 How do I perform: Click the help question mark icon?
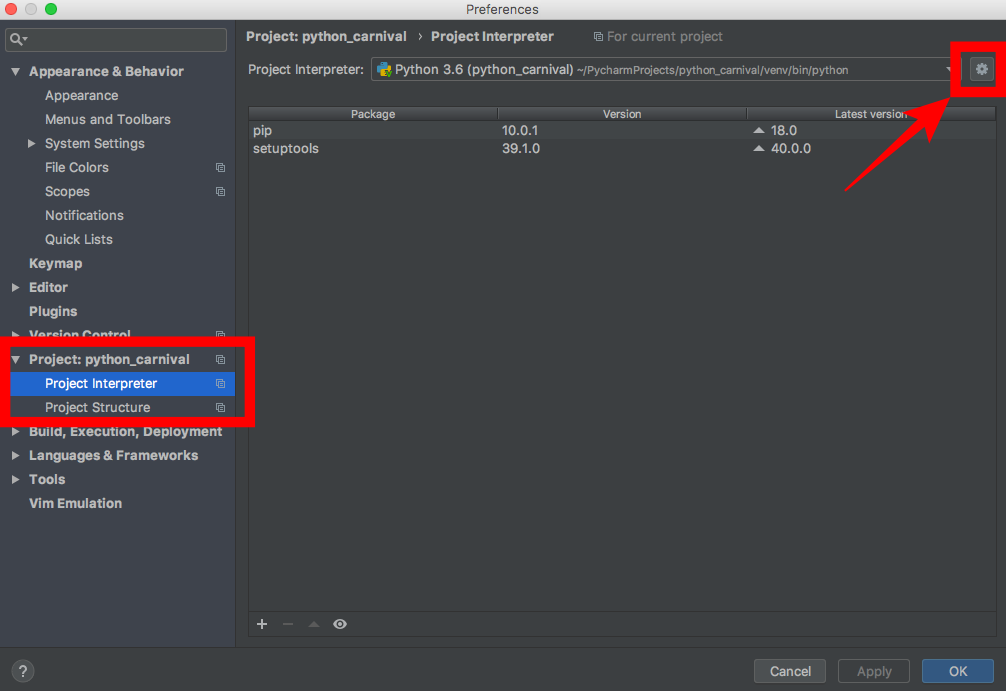pos(22,670)
